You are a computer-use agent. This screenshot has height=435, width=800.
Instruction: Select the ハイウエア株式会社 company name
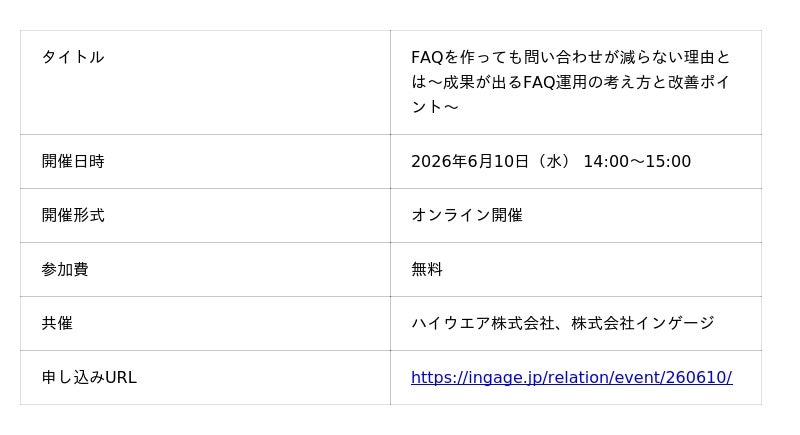point(483,323)
